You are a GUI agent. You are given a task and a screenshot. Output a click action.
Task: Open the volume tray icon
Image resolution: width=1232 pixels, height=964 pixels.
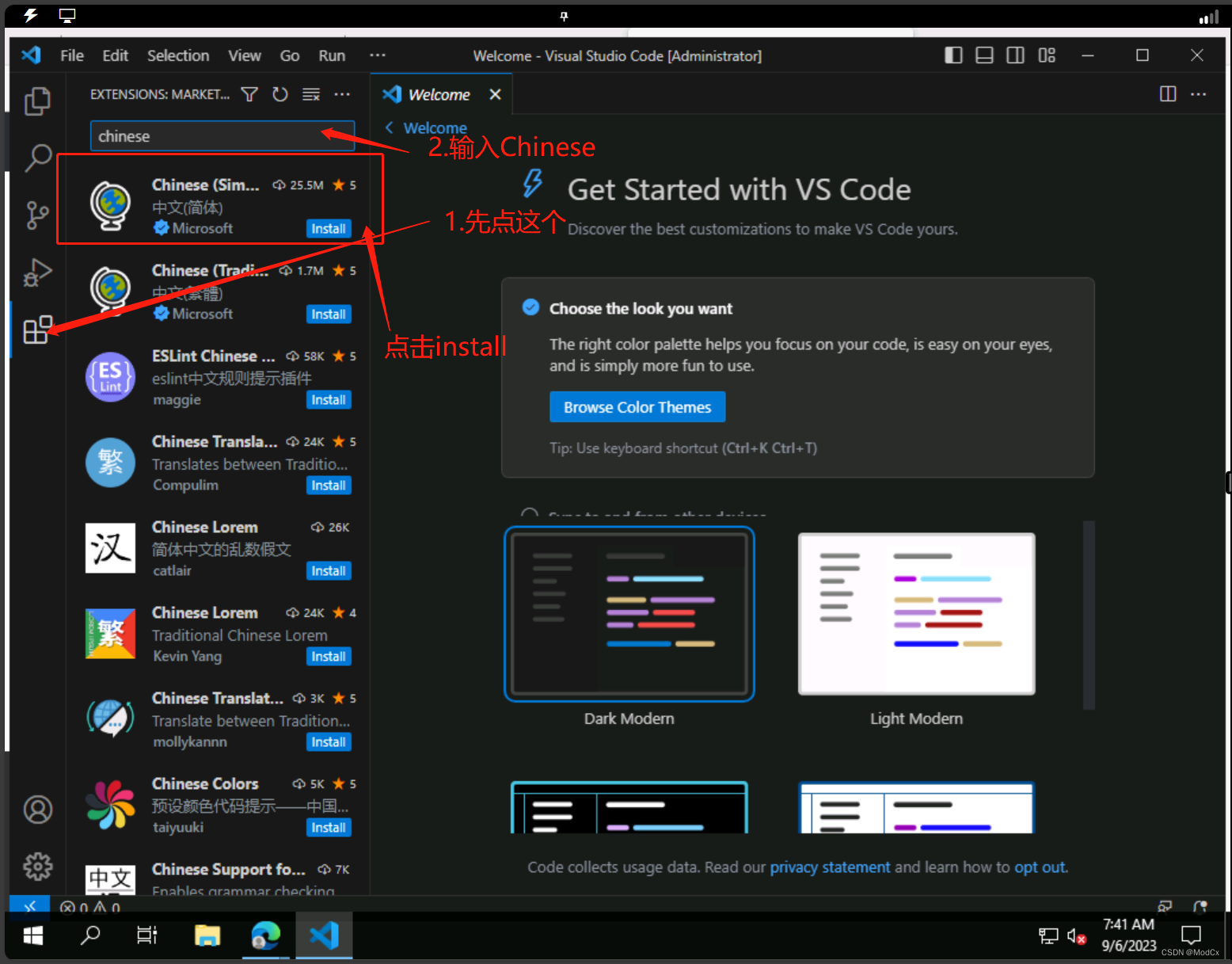pos(1076,936)
